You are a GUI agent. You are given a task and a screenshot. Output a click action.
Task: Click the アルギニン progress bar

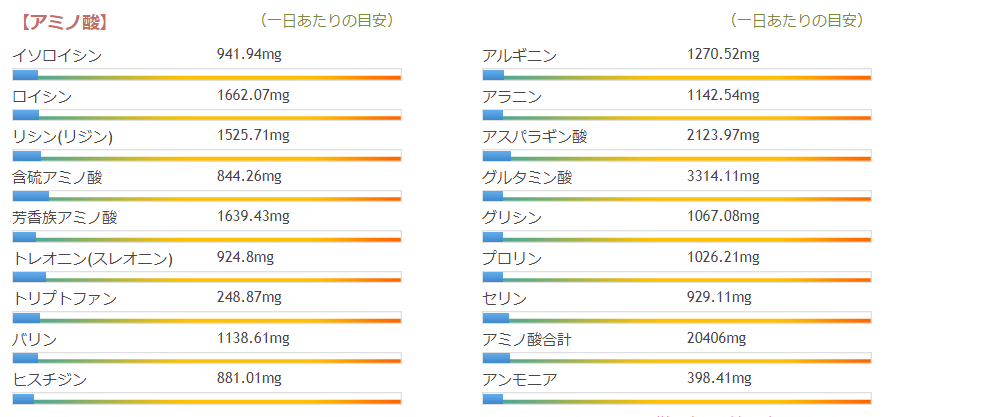[676, 75]
